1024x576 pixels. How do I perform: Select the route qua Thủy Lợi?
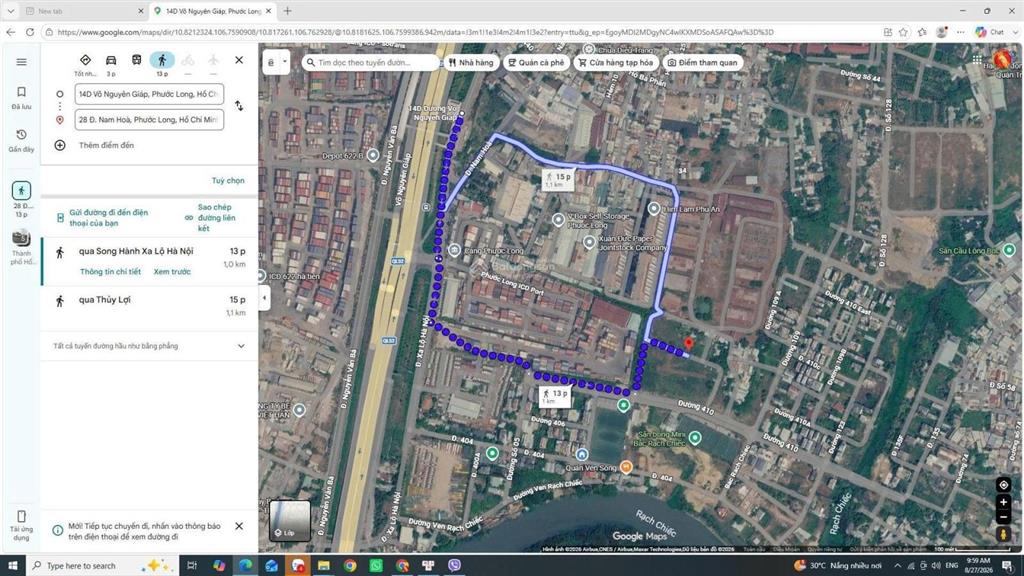(x=150, y=306)
